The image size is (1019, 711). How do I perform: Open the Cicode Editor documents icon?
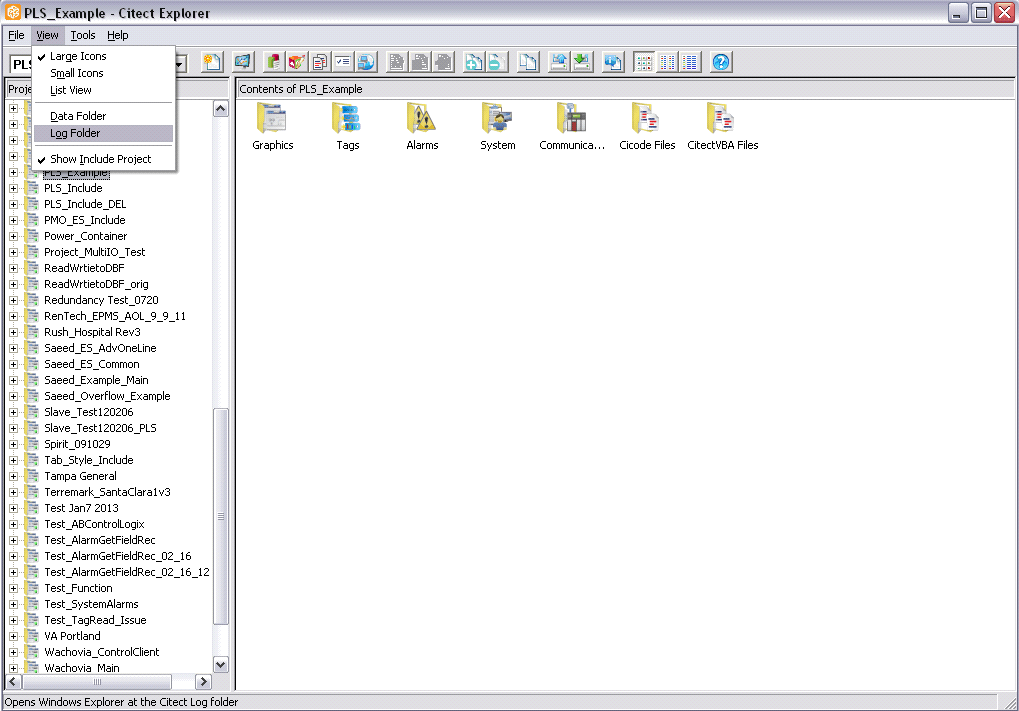[x=320, y=62]
